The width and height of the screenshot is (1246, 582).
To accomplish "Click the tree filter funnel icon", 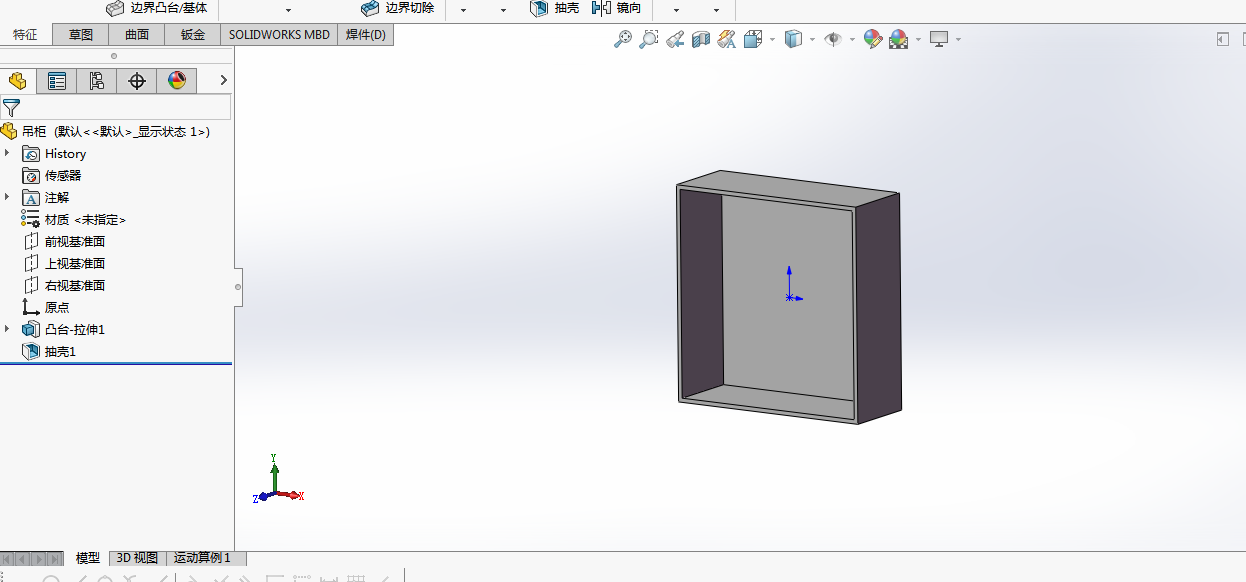I will tap(11, 108).
